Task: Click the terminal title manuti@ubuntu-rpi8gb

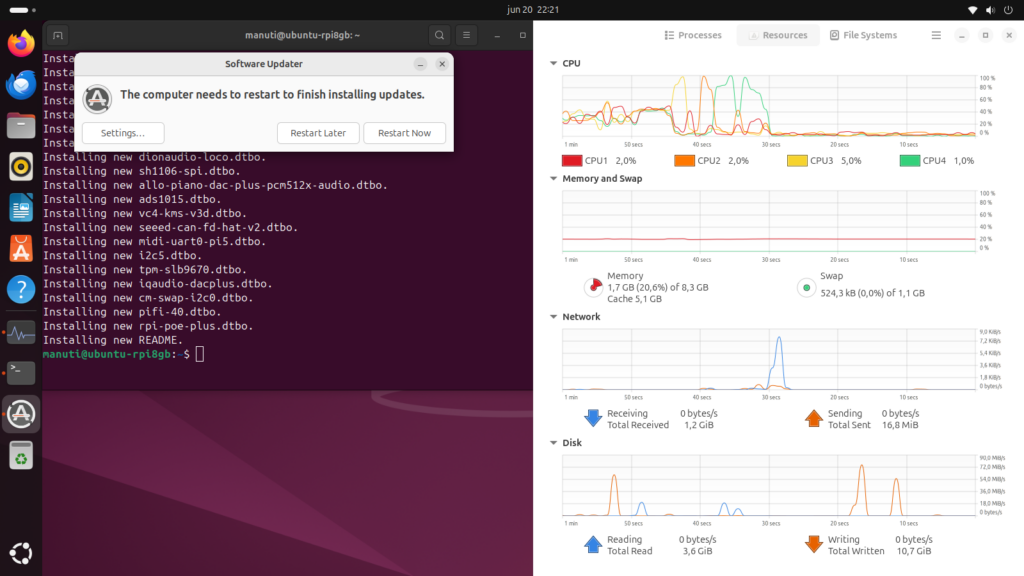Action: [x=302, y=35]
